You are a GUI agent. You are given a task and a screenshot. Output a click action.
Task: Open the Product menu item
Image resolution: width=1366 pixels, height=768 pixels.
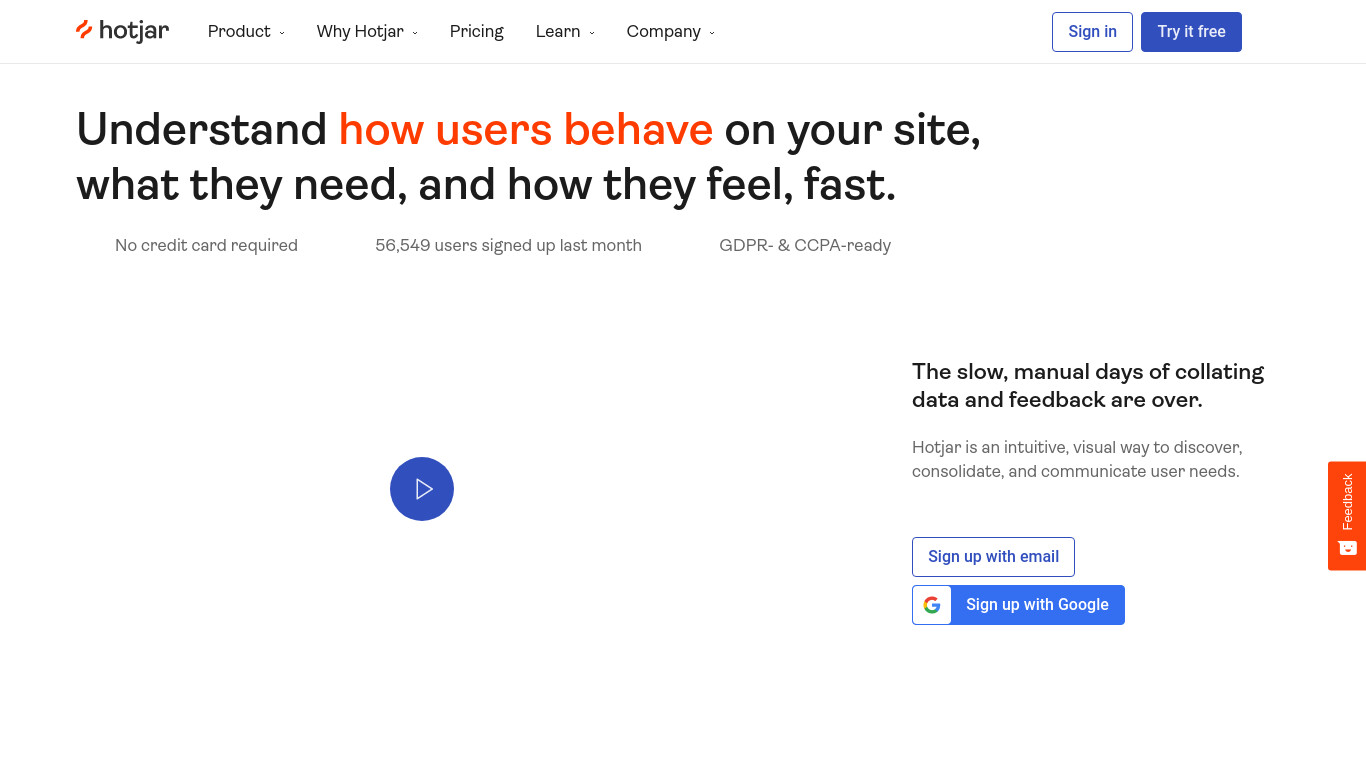(x=239, y=32)
